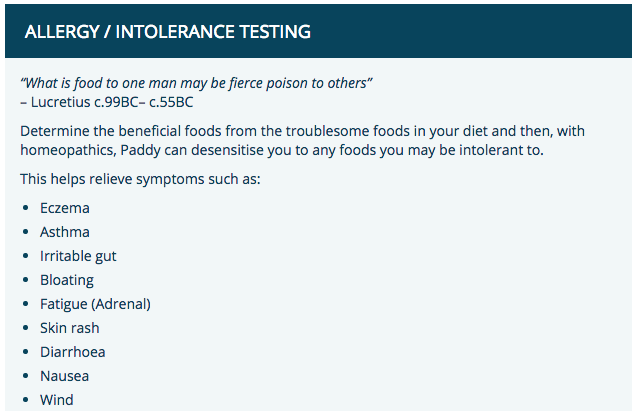Click the word homeopathics in the paragraph
Viewport: 637px width, 411px height.
[62, 150]
